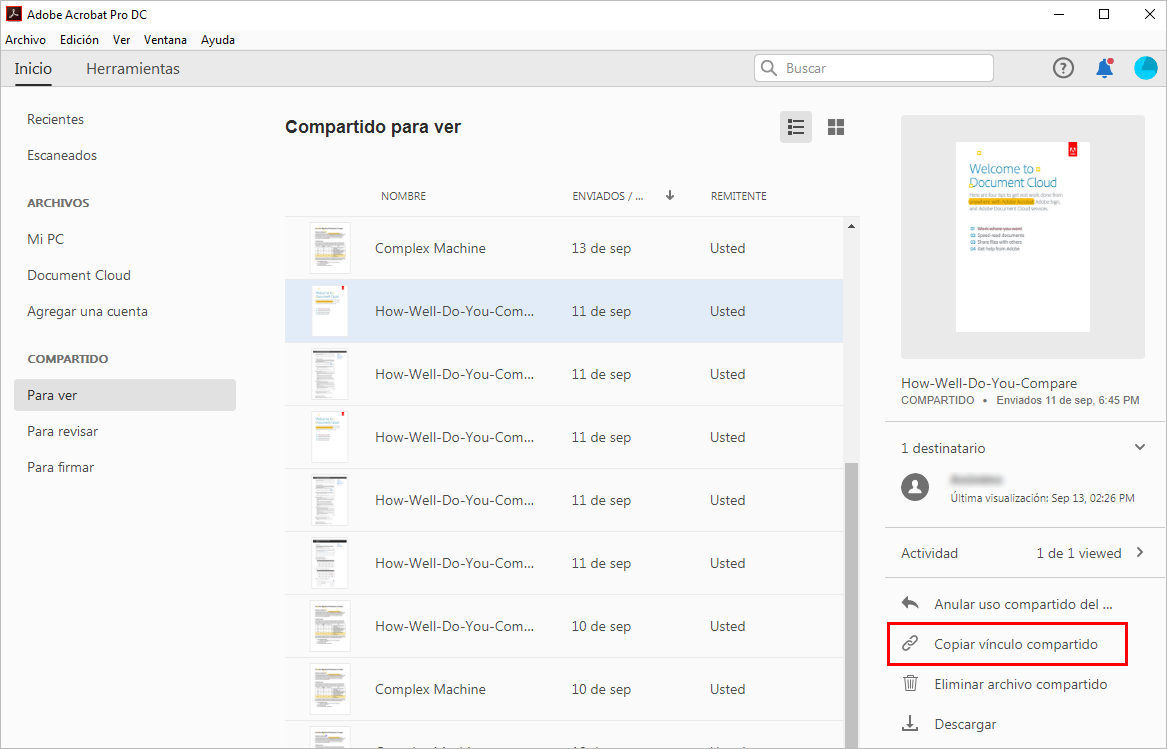1167x749 pixels.
Task: Click Descargar
Action: 965,724
